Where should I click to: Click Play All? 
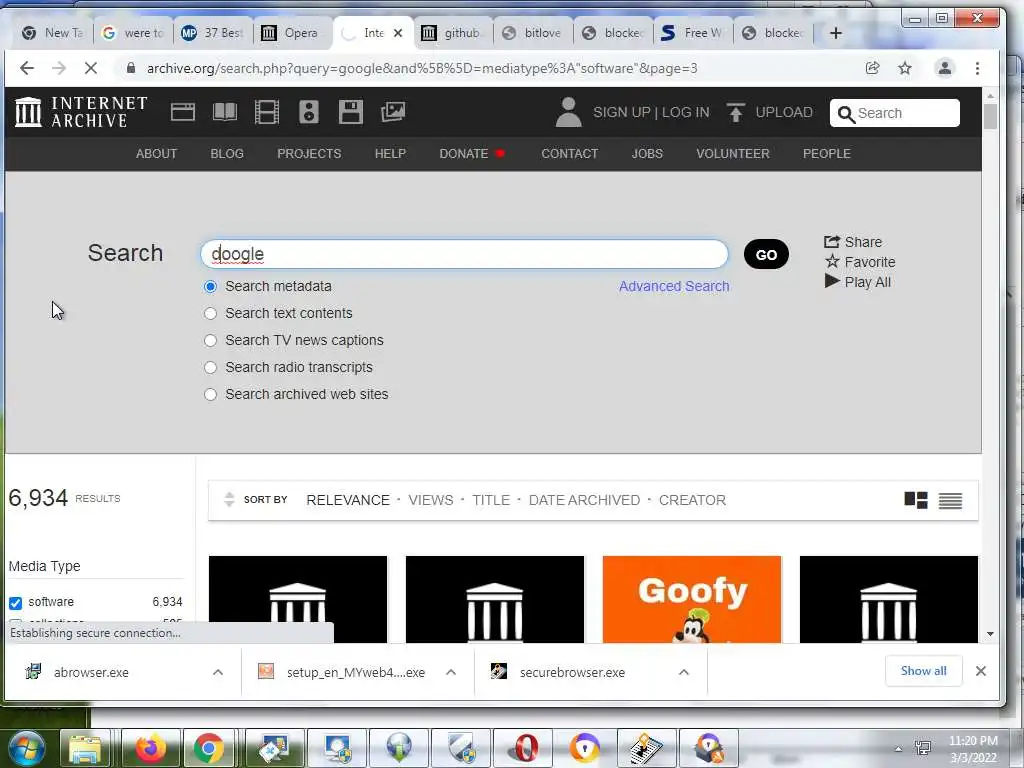click(857, 282)
